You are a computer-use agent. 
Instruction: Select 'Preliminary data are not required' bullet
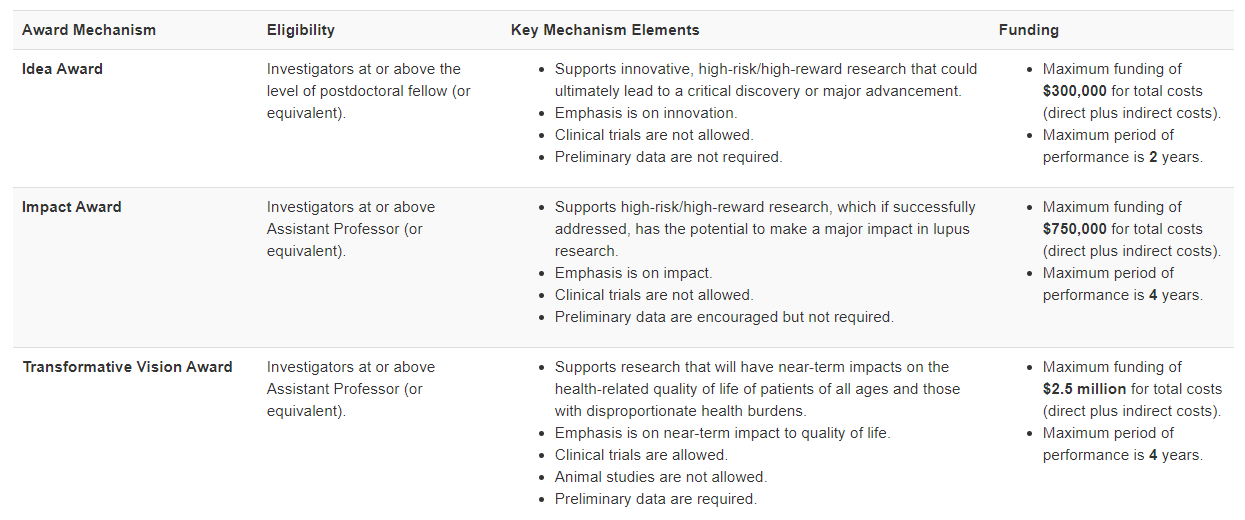[668, 157]
